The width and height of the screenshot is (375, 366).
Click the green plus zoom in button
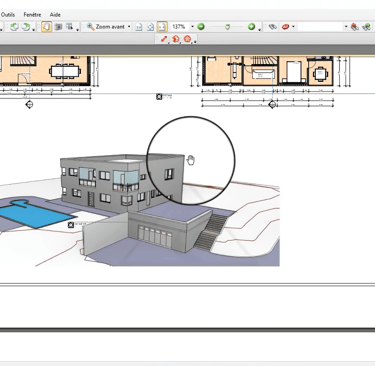252,27
